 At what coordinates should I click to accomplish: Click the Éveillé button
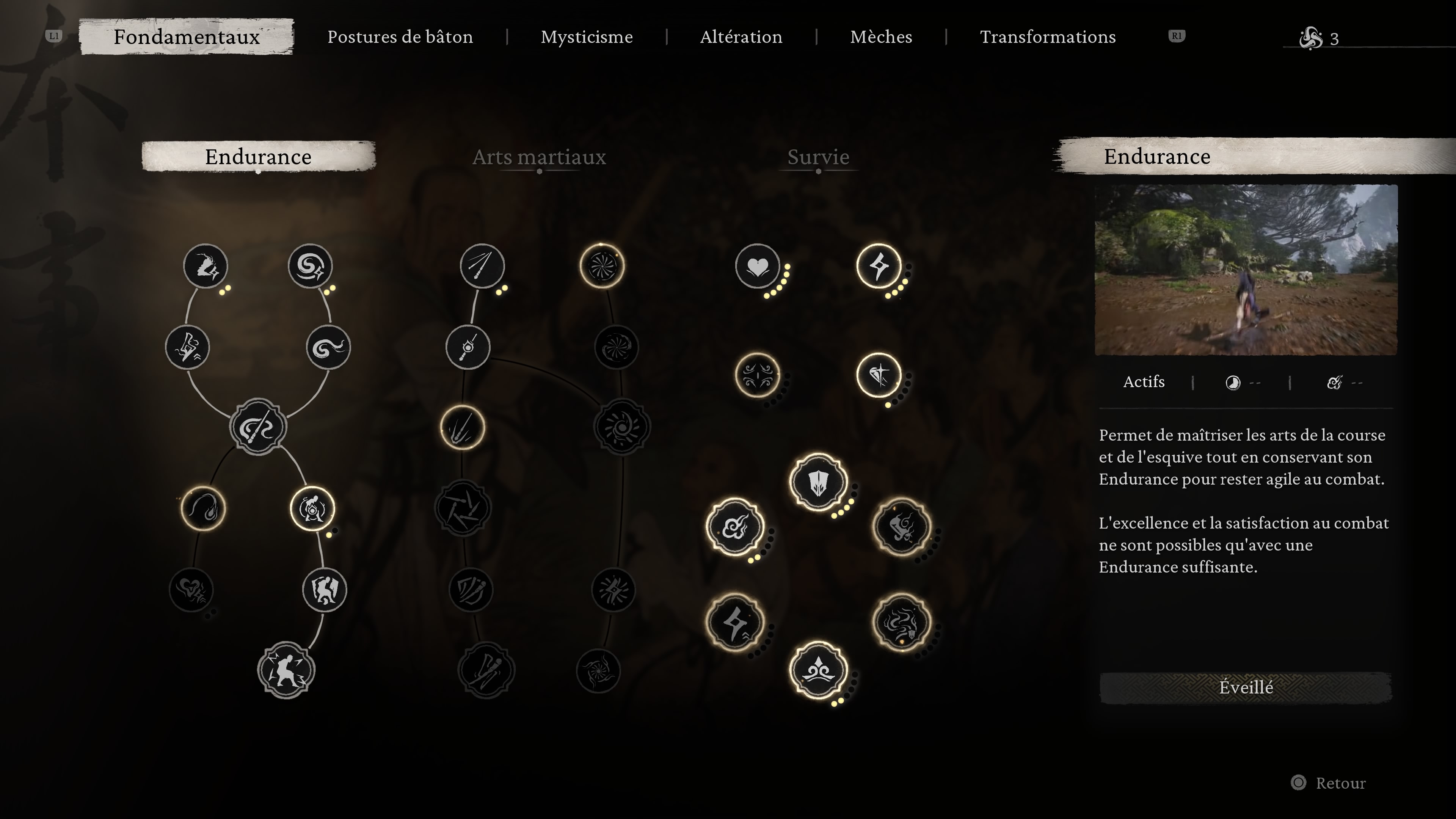pos(1246,687)
